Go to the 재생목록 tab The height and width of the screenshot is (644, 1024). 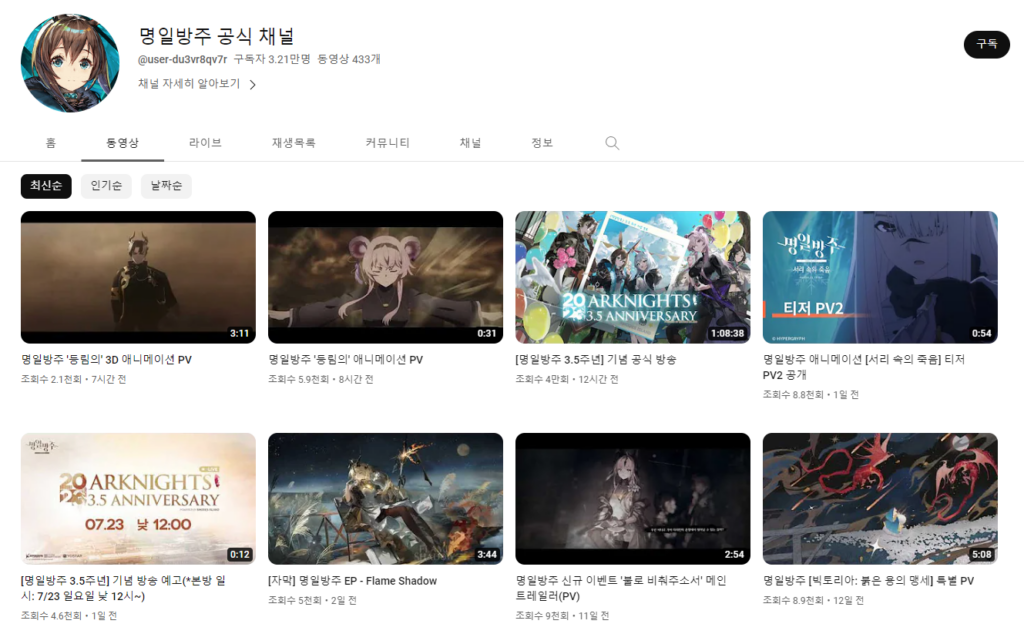(293, 143)
